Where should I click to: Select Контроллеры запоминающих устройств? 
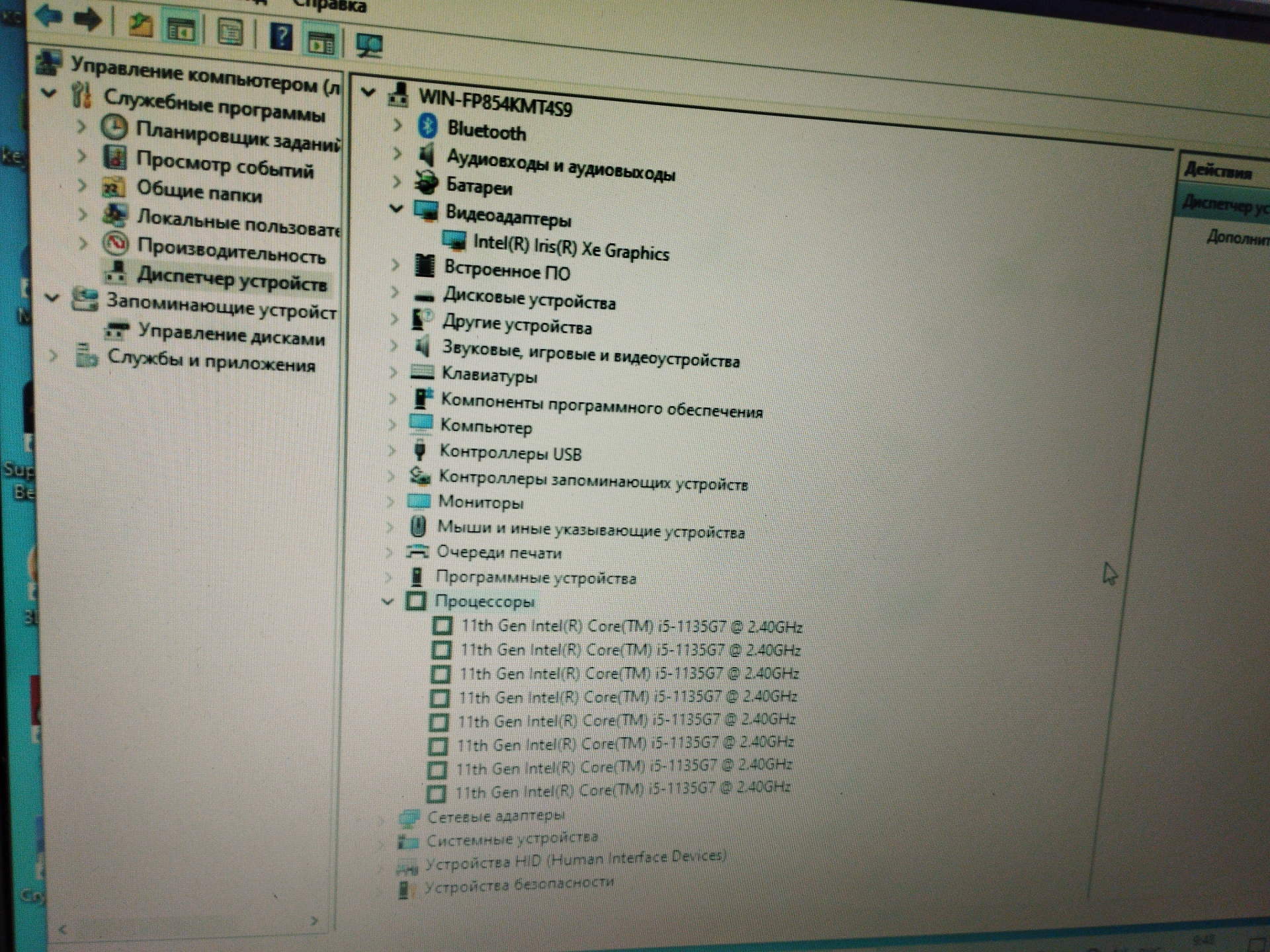tap(593, 480)
